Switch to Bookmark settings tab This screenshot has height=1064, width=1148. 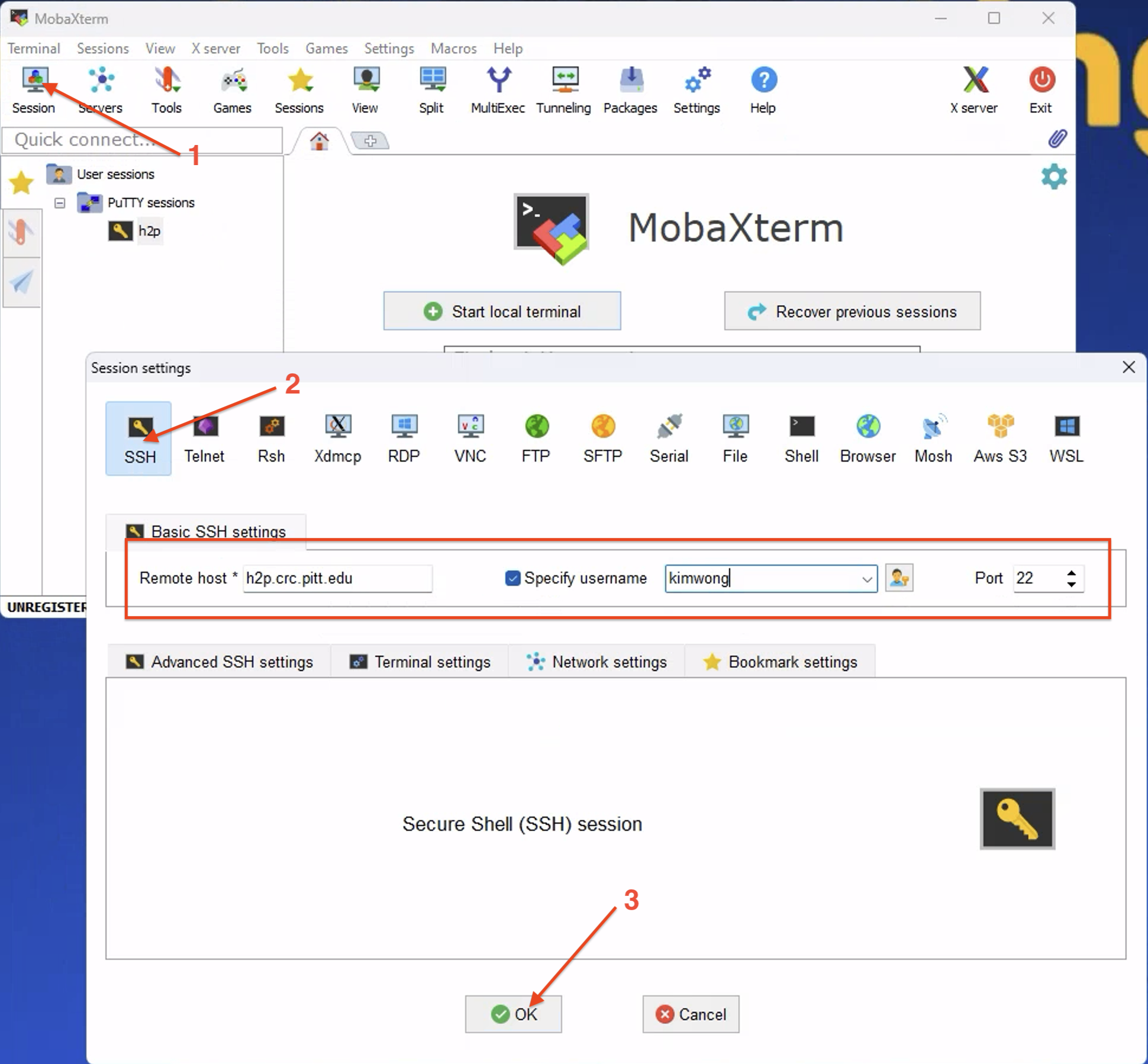780,662
